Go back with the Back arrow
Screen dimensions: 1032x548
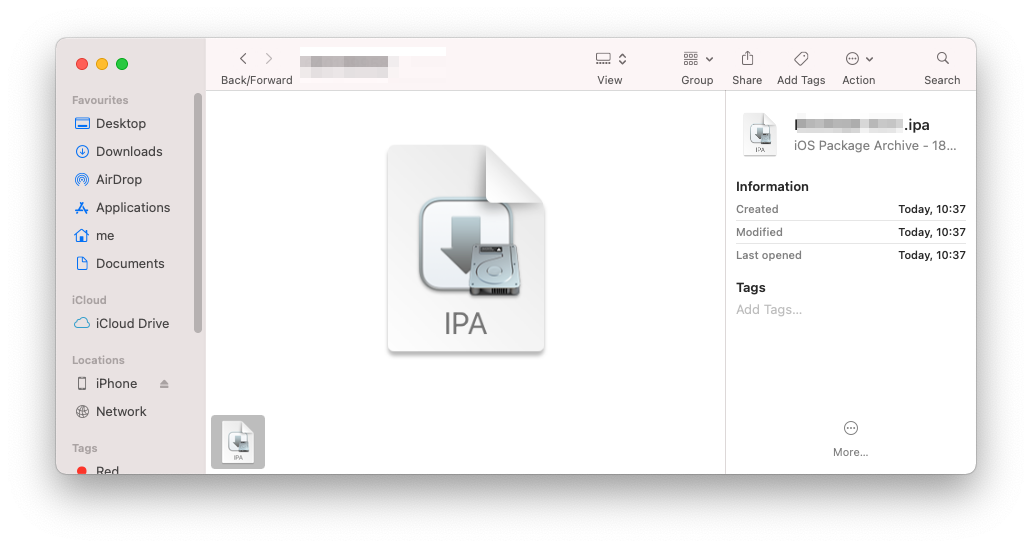243,59
